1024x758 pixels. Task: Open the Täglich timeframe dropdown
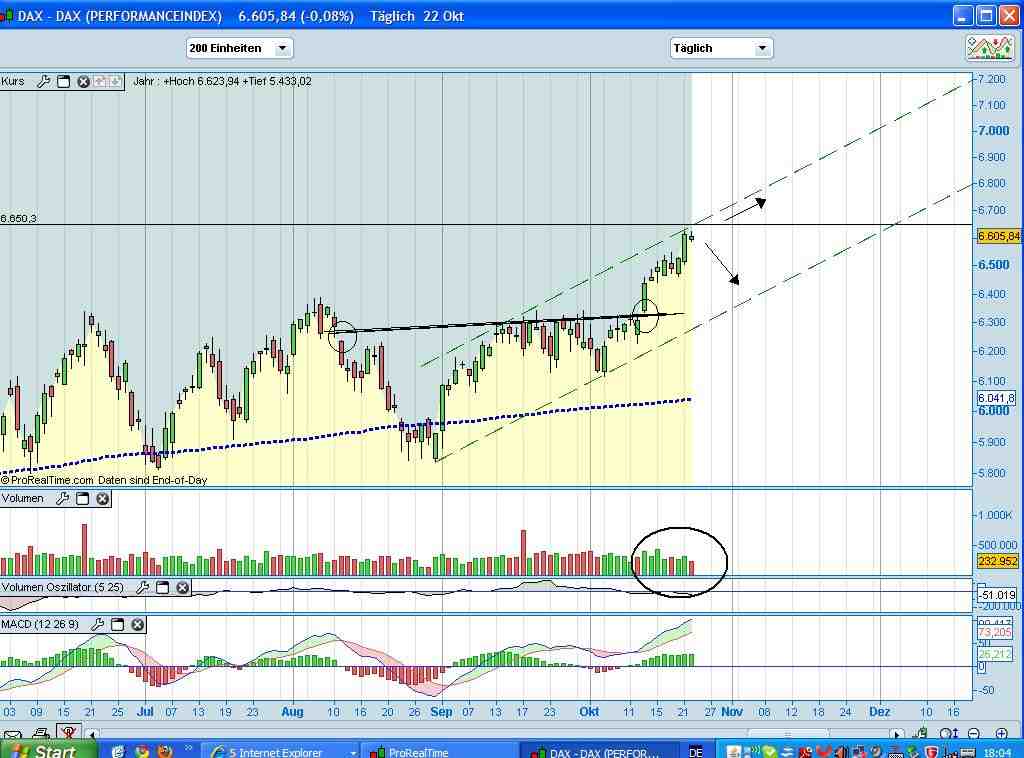pos(721,48)
